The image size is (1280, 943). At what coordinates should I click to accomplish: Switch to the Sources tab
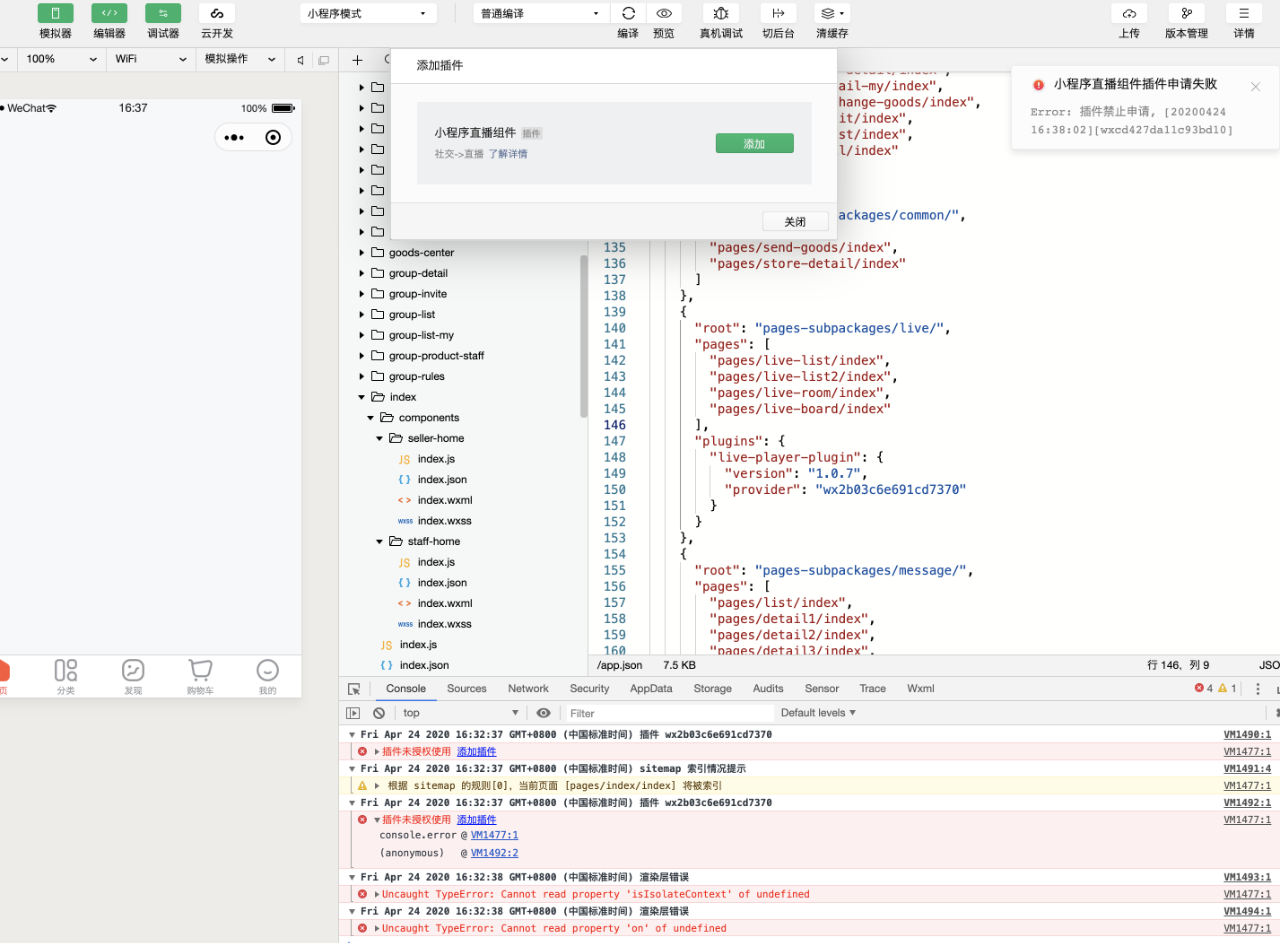[467, 689]
